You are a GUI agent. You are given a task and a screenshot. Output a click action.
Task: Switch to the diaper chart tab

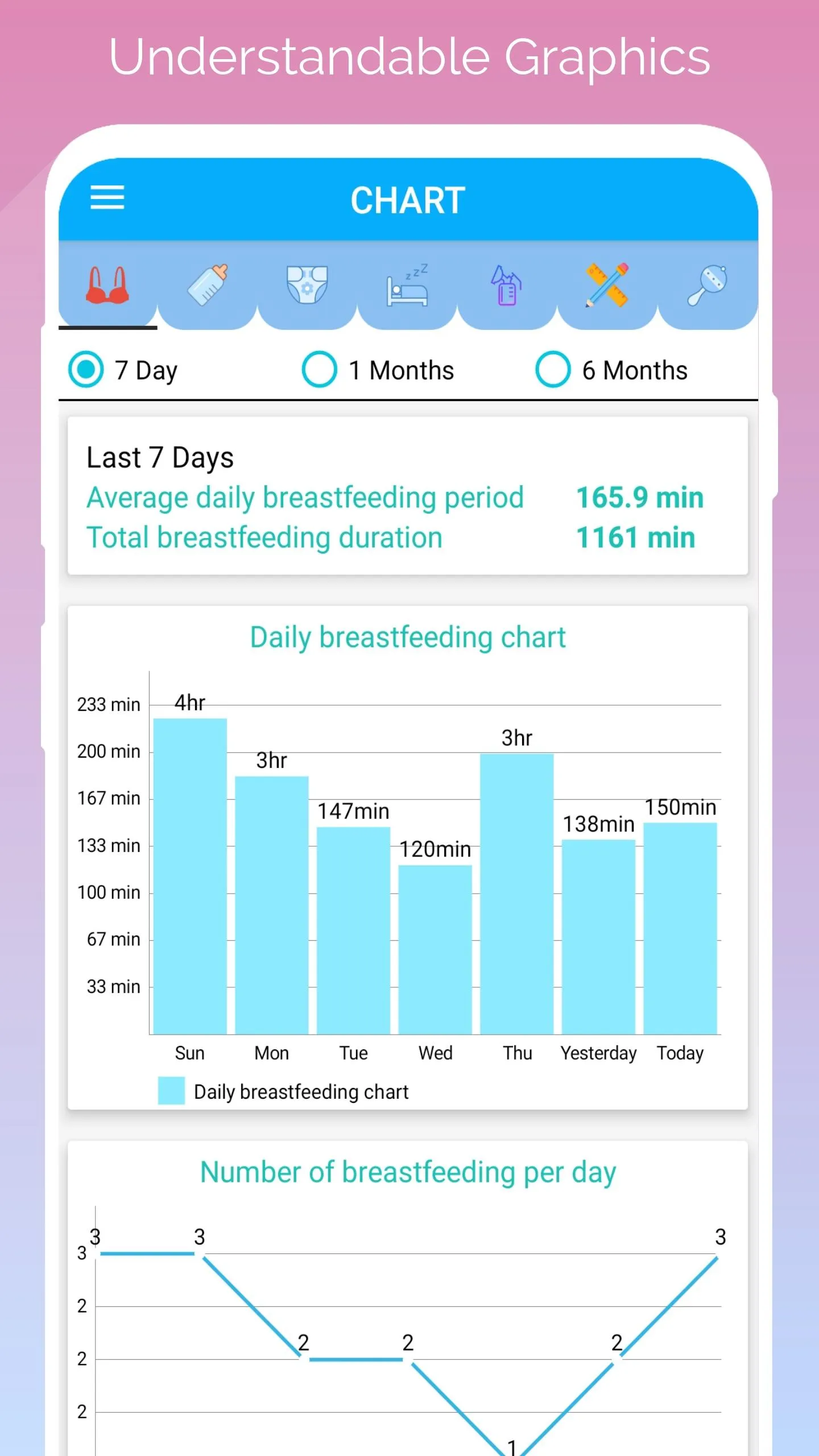pos(307,284)
